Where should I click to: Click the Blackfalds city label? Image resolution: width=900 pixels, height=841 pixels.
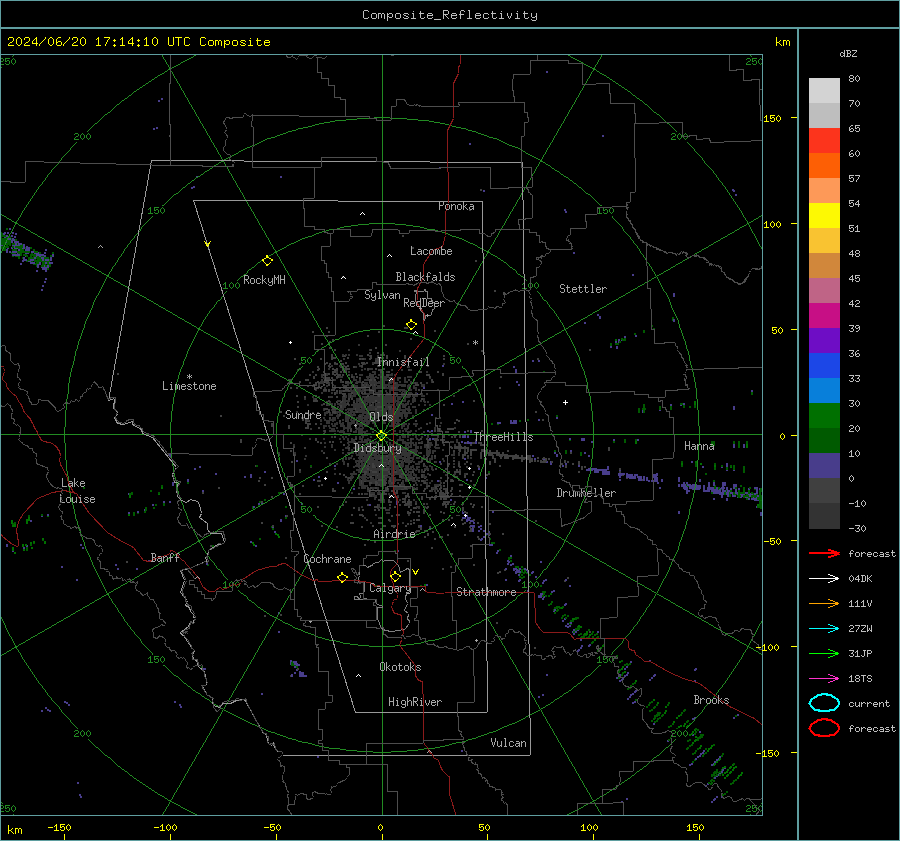(x=425, y=277)
